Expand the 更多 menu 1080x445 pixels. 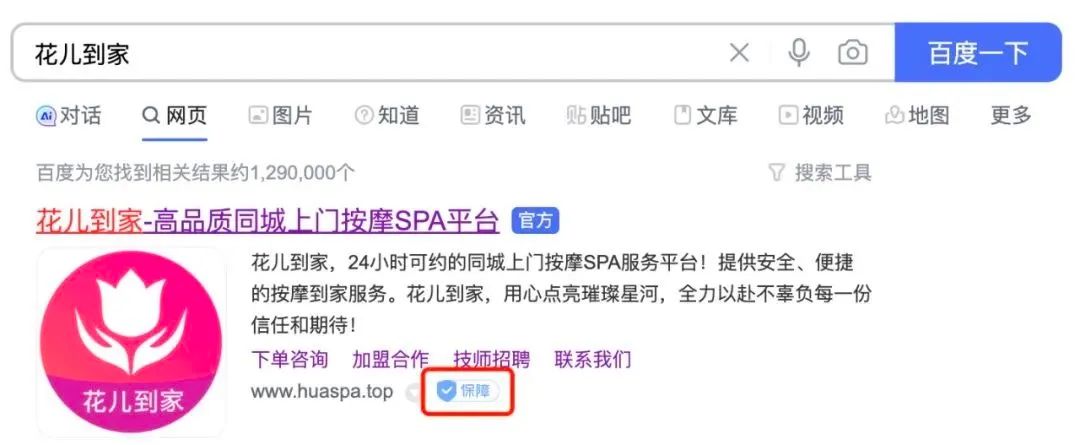click(x=1010, y=115)
